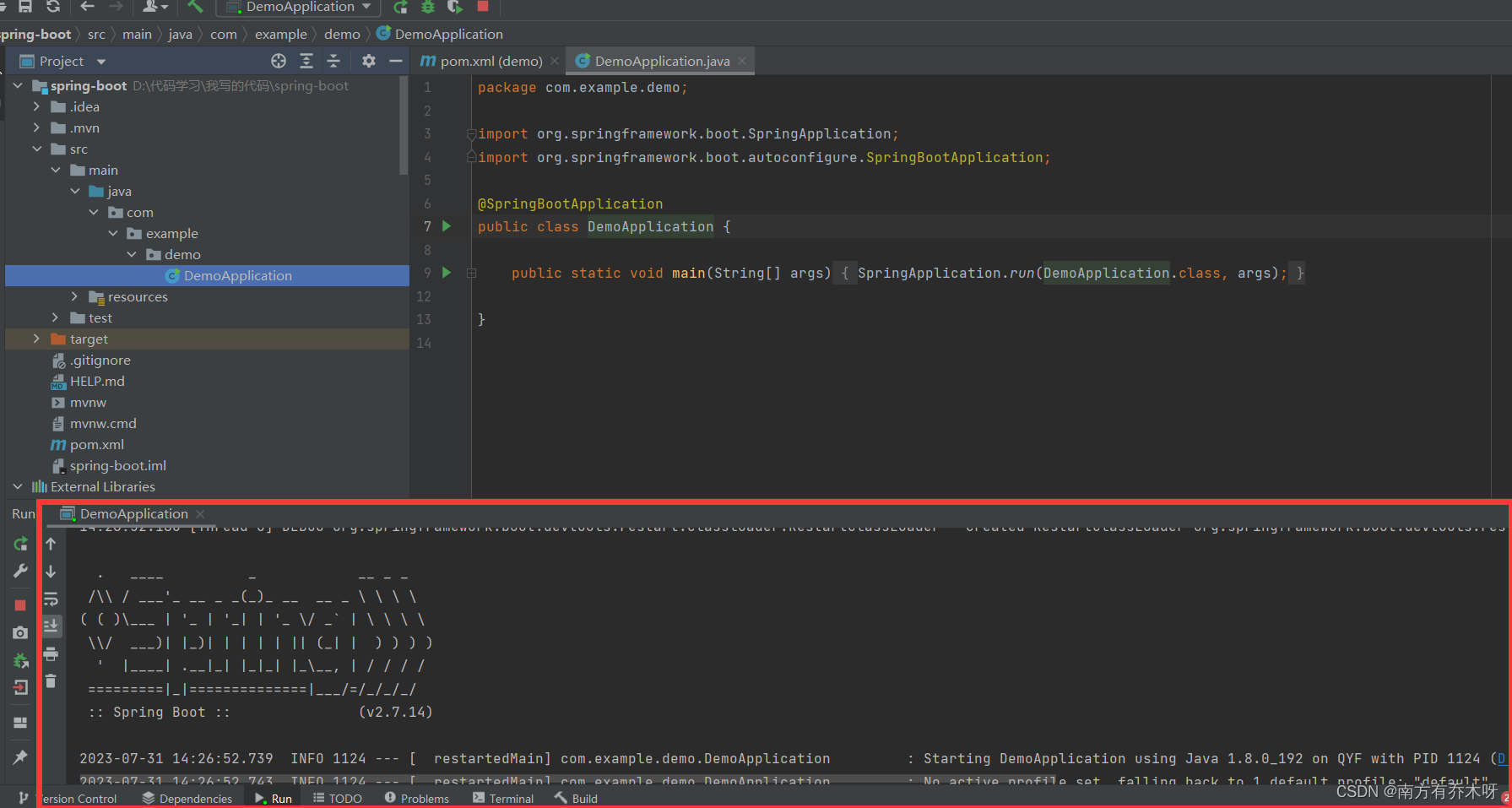The image size is (1512, 808).
Task: Hide the Project tool window
Action: (x=395, y=61)
